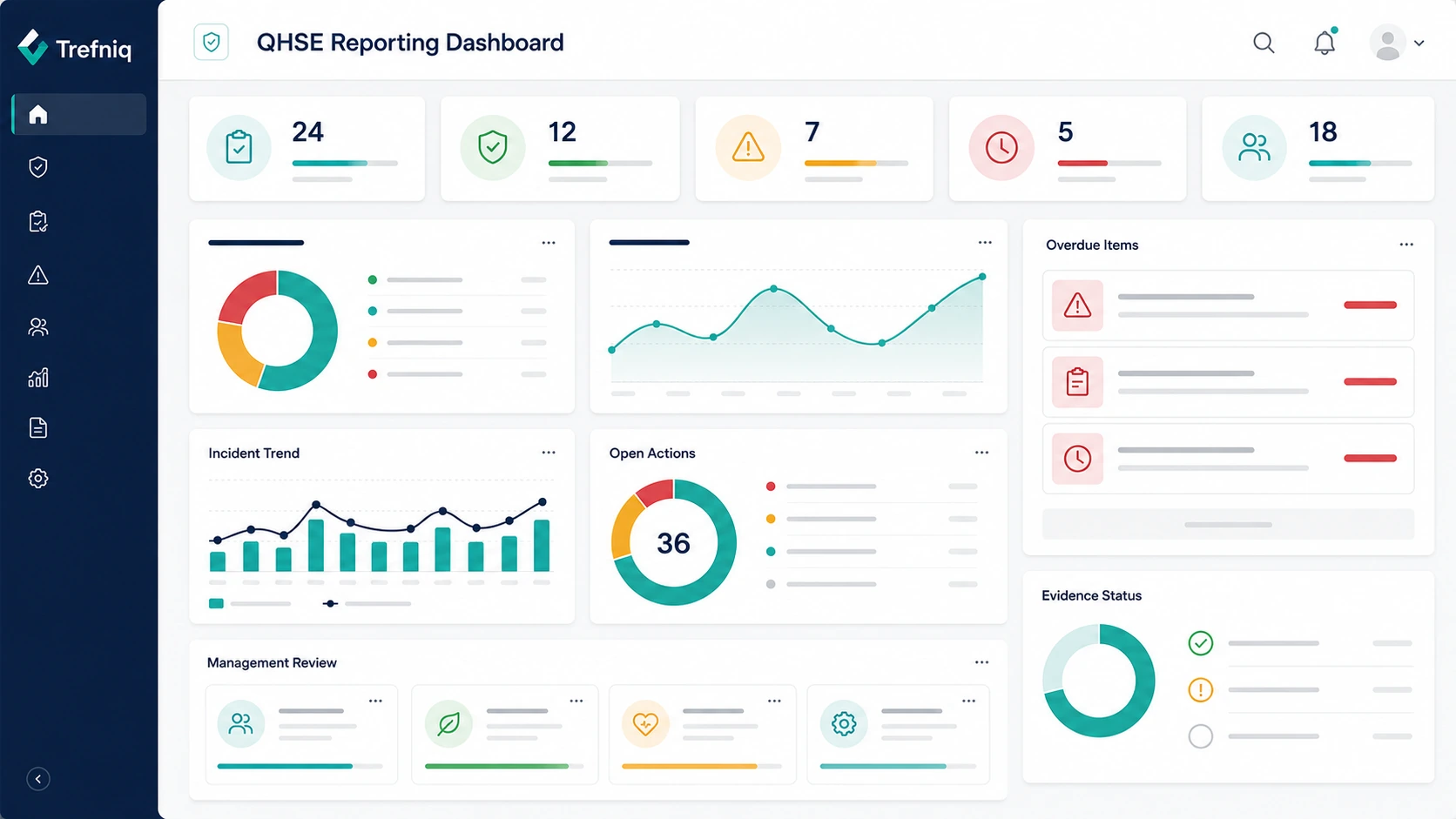This screenshot has width=1456, height=819.
Task: Open options on the gear review card
Action: (x=969, y=701)
